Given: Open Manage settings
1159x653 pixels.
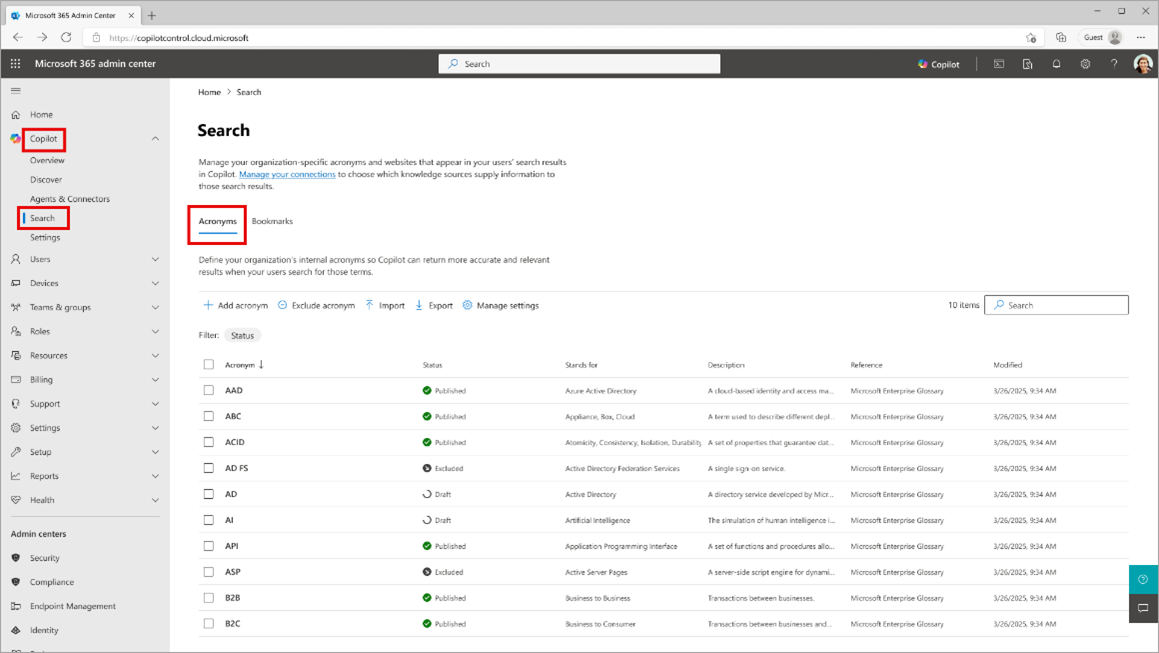Looking at the screenshot, I should coord(500,305).
